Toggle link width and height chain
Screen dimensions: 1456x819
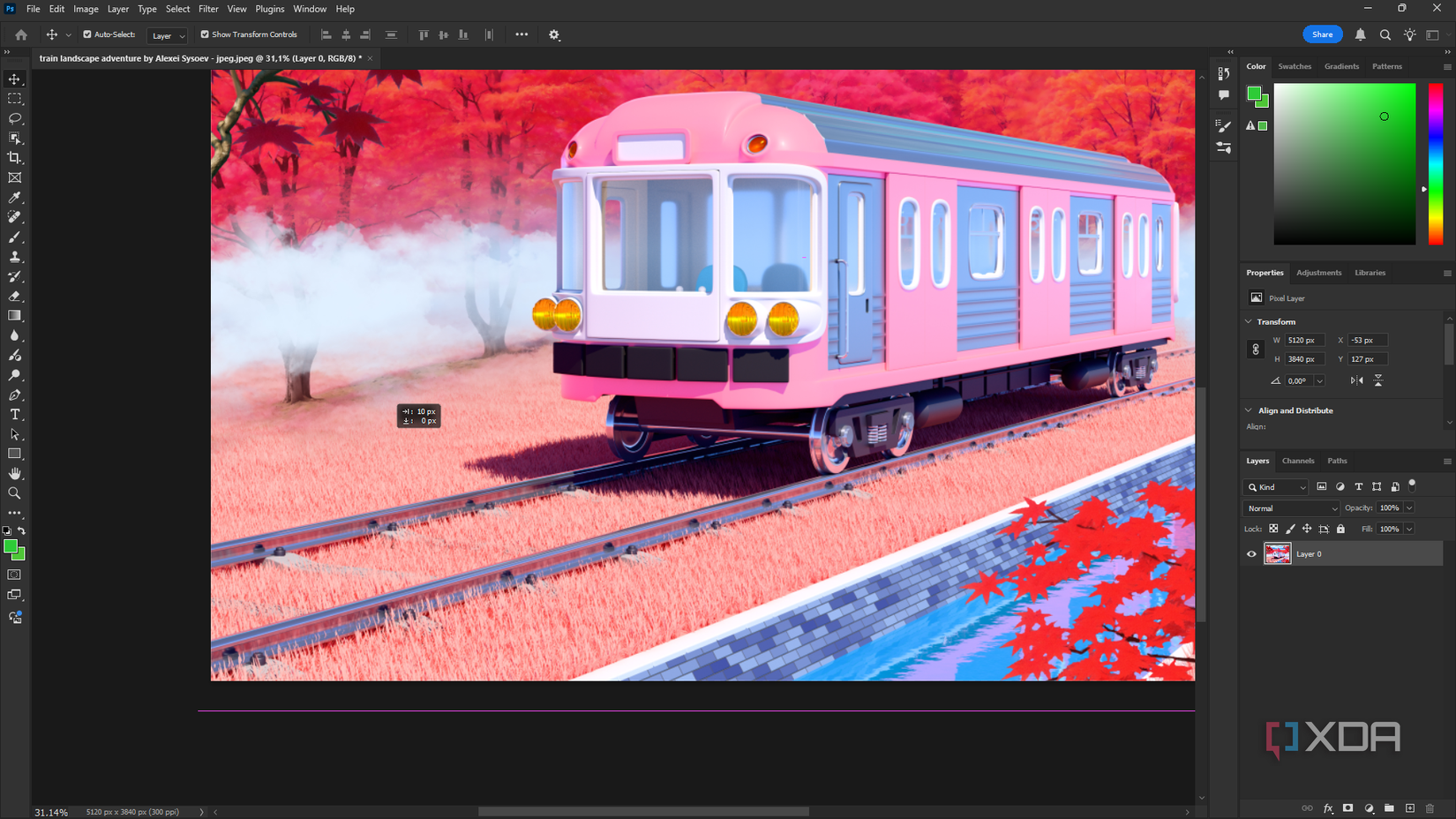point(1256,349)
